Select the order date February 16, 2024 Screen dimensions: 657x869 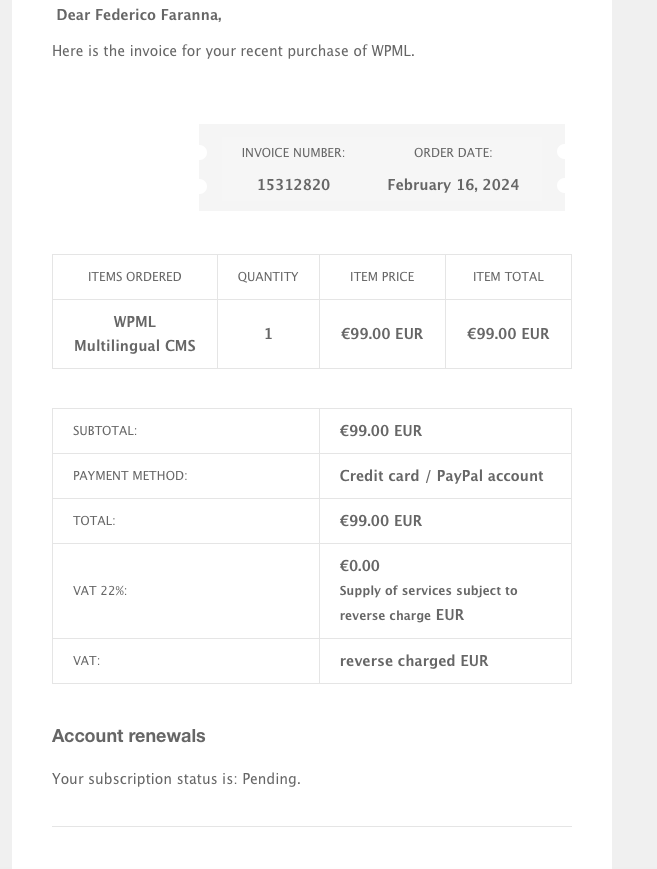[453, 185]
